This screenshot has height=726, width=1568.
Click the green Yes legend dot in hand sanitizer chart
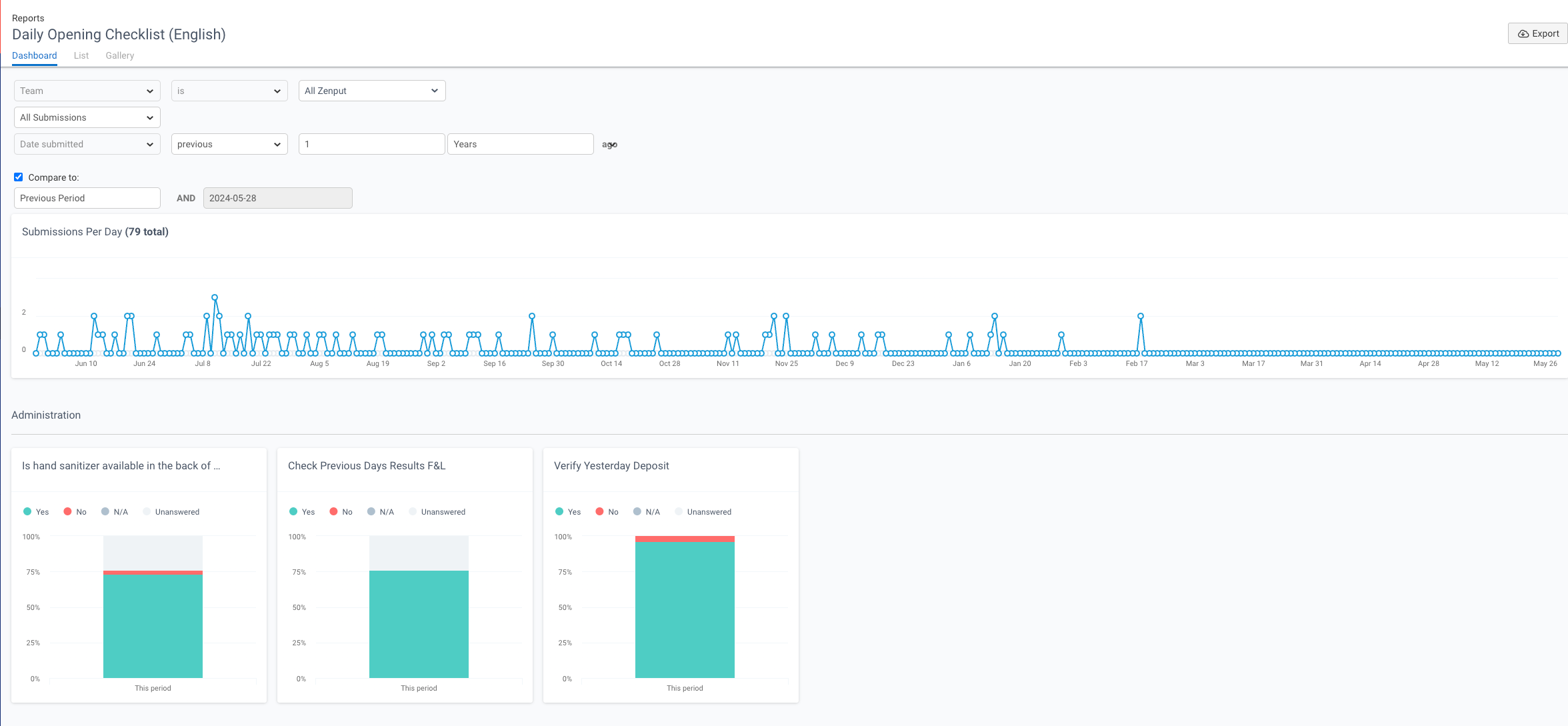27,511
